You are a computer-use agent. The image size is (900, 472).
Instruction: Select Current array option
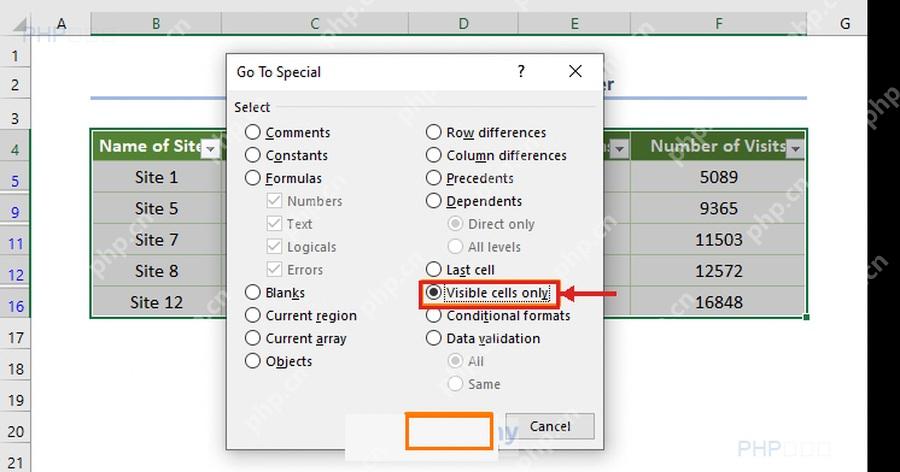coord(296,339)
